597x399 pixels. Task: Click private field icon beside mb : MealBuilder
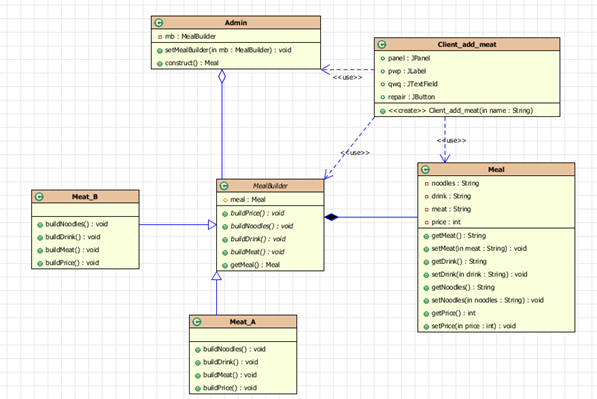pyautogui.click(x=160, y=37)
